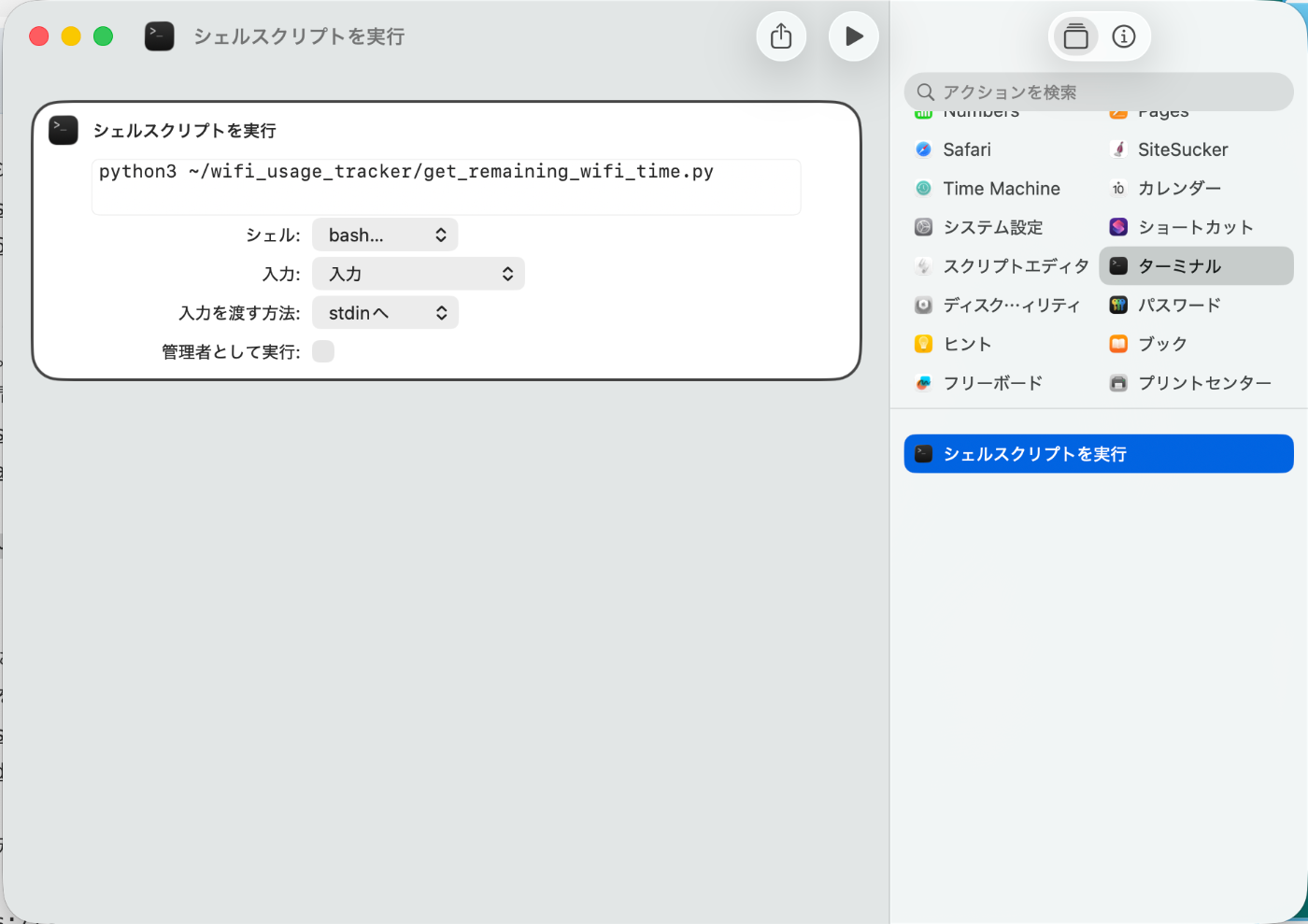This screenshot has height=924, width=1308.
Task: Choose ショートカット label in app list
Action: pyautogui.click(x=1196, y=227)
